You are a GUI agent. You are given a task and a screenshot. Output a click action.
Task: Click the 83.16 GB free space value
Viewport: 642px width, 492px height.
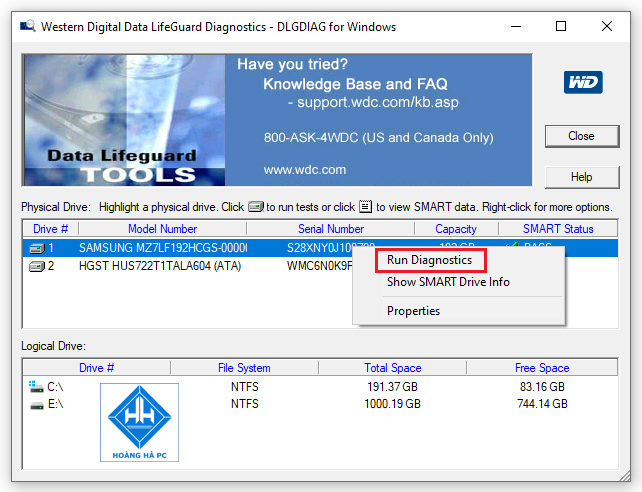[x=542, y=387]
